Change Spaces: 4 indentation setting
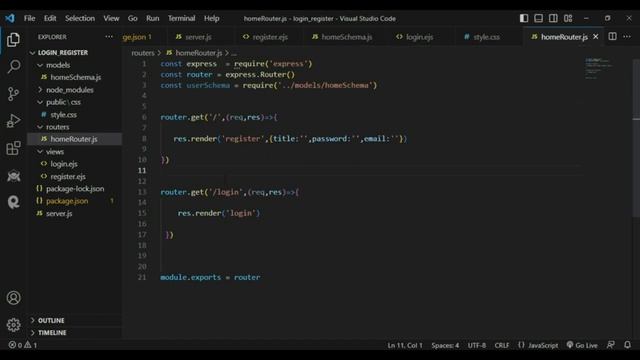 (445, 345)
